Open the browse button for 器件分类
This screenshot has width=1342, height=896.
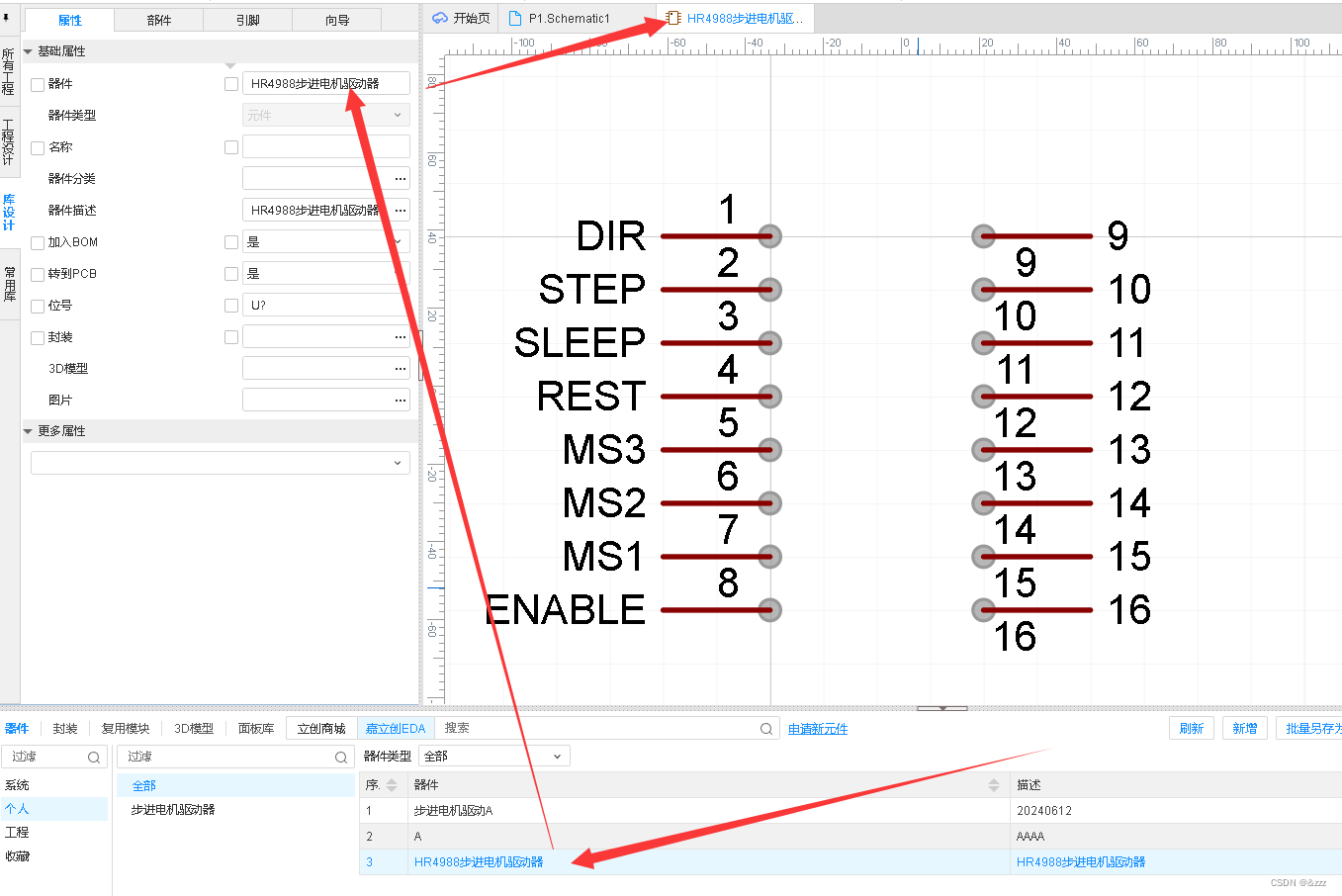tap(401, 178)
